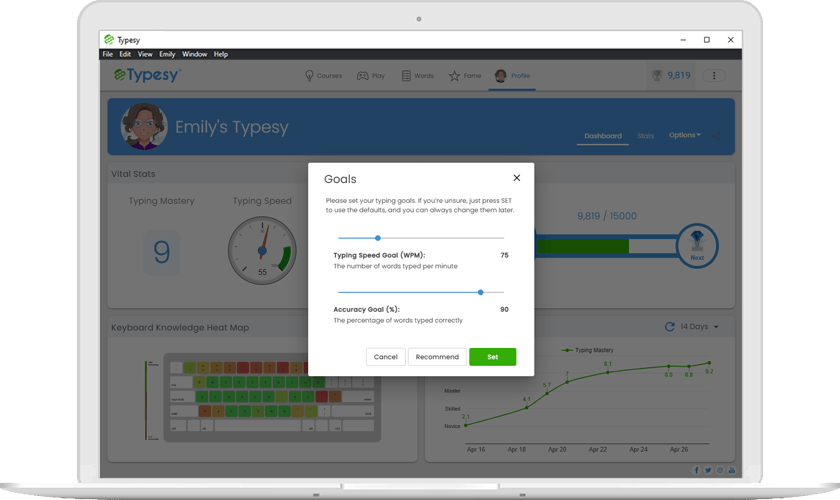Click the Cancel button

386,357
